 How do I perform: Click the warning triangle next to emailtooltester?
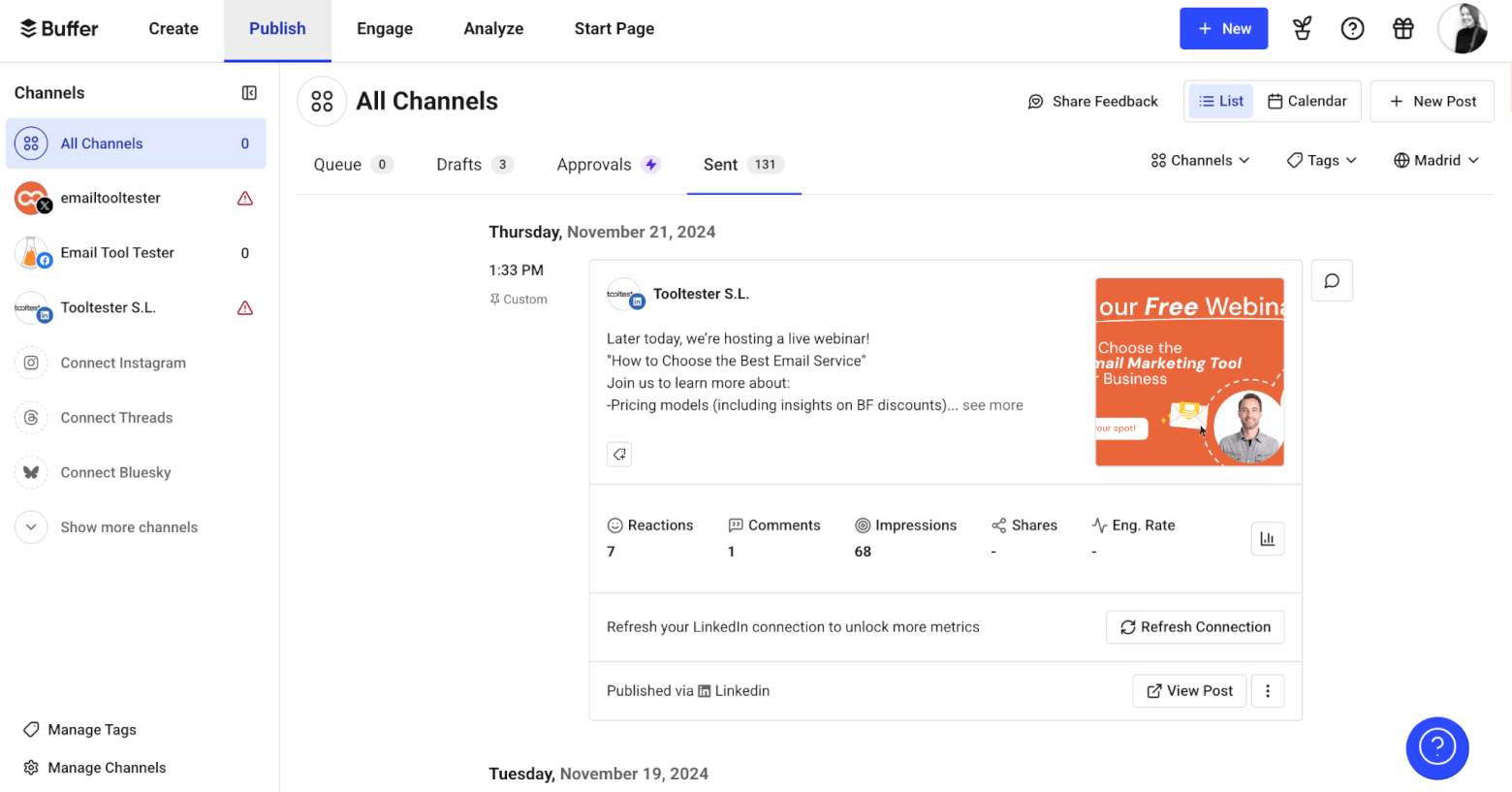(x=244, y=198)
